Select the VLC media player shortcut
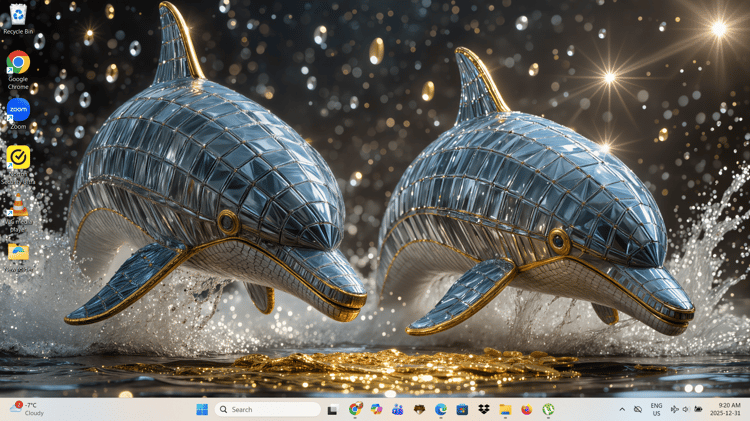Viewport: 750px width, 421px height. 18,212
